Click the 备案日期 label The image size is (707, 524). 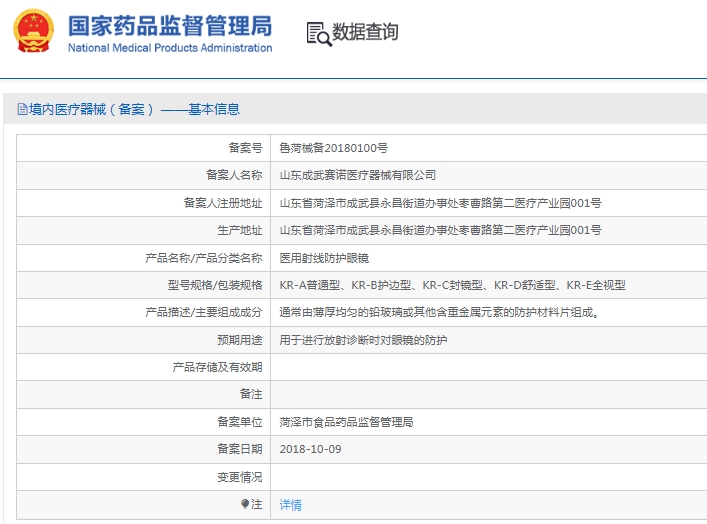240,449
